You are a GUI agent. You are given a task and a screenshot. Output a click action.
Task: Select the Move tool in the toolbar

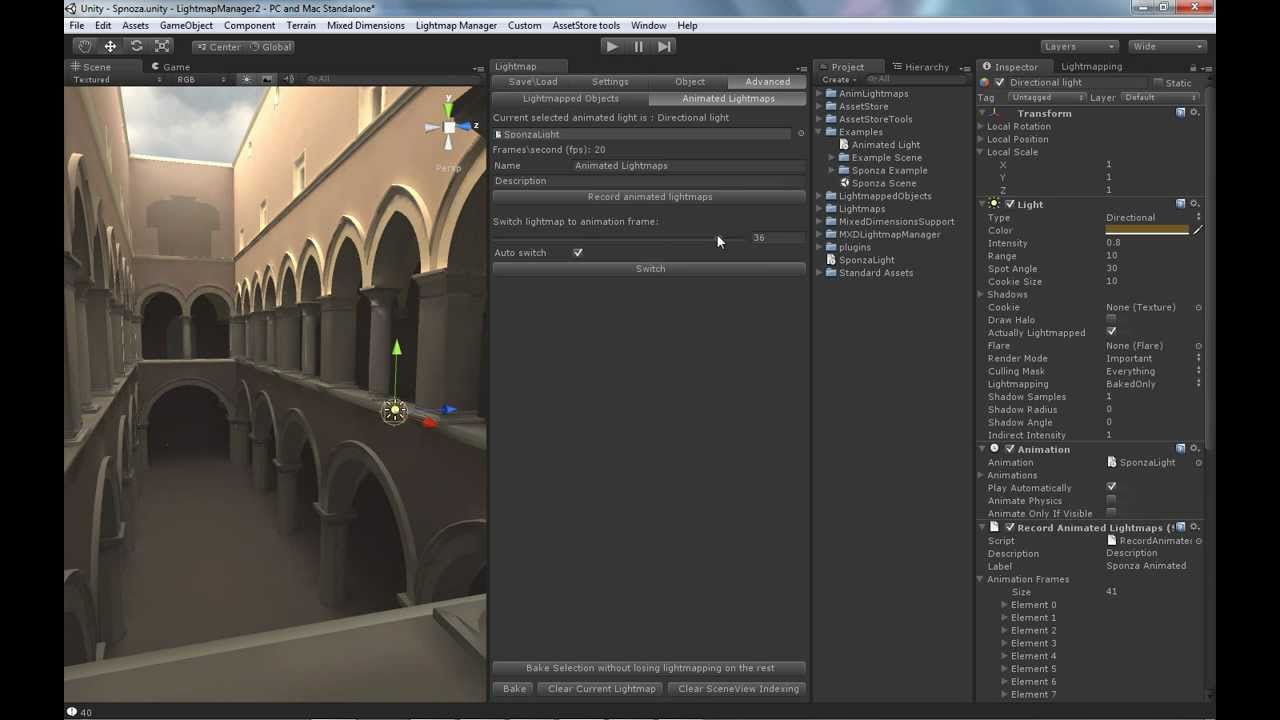click(x=110, y=46)
